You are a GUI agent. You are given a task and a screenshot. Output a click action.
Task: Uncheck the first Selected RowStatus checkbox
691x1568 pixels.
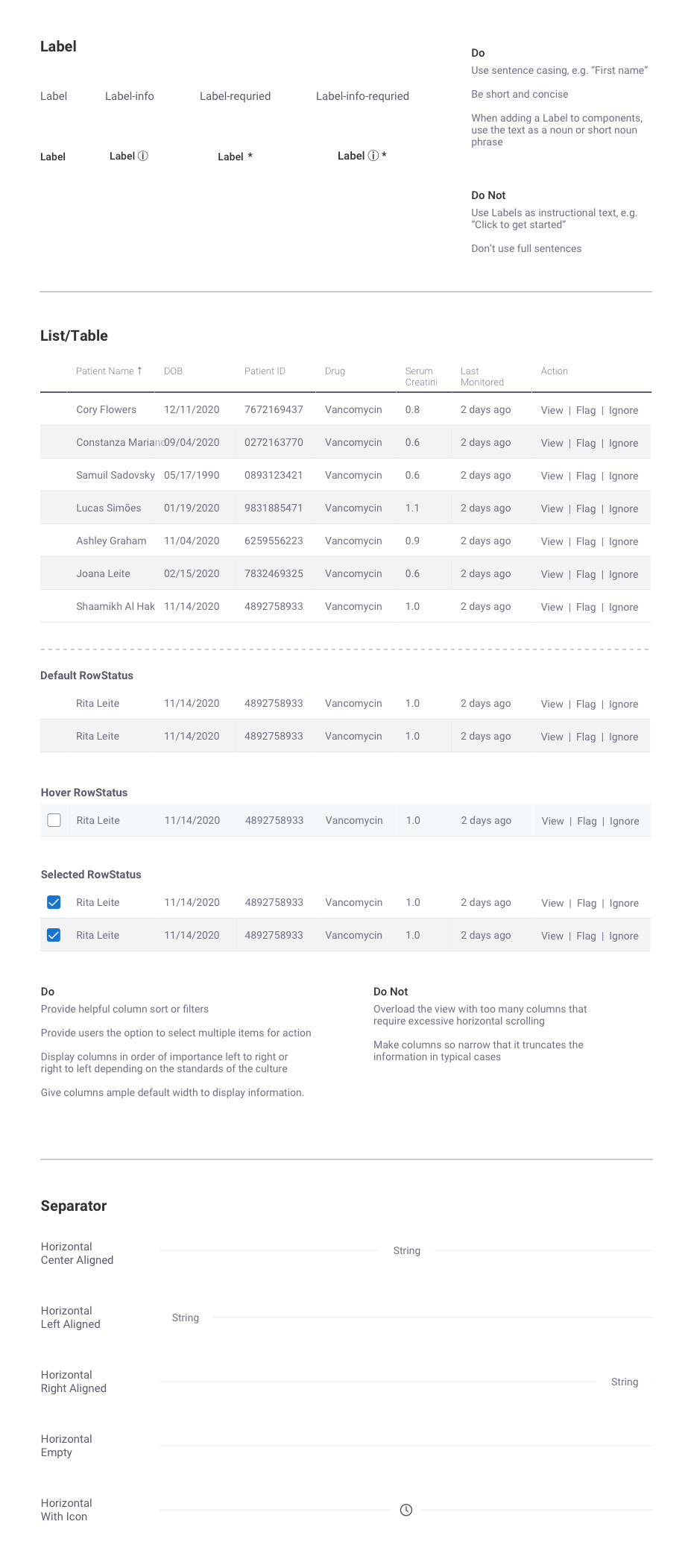tap(54, 902)
